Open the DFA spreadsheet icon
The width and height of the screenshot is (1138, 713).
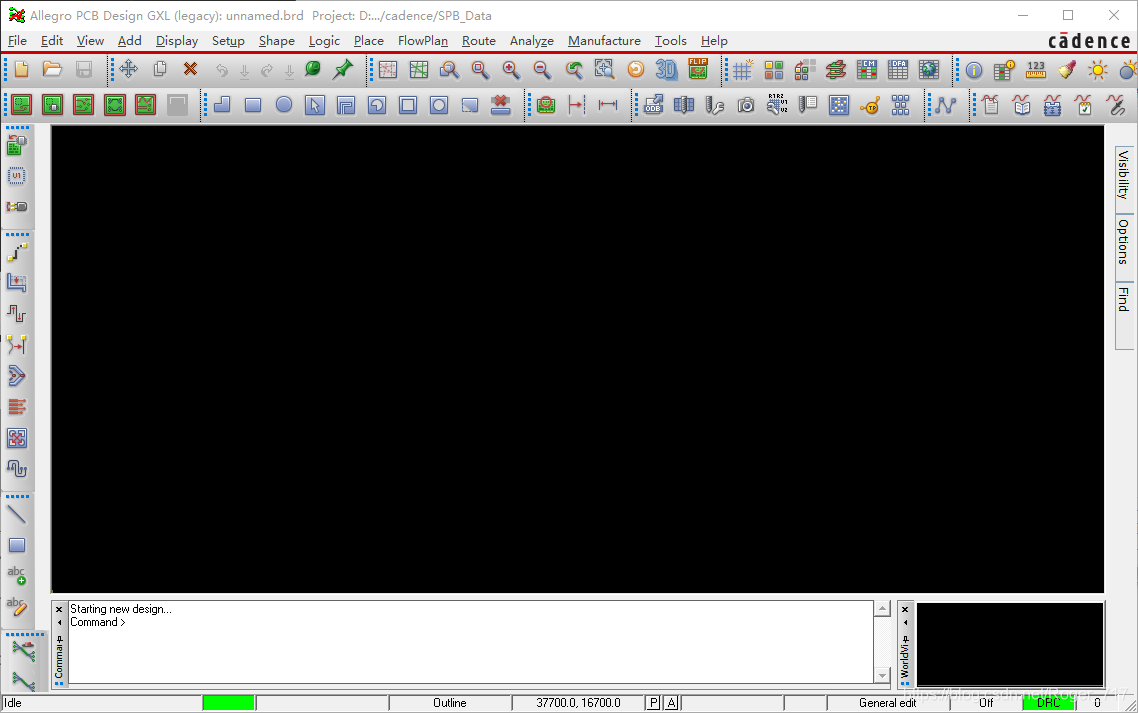898,70
